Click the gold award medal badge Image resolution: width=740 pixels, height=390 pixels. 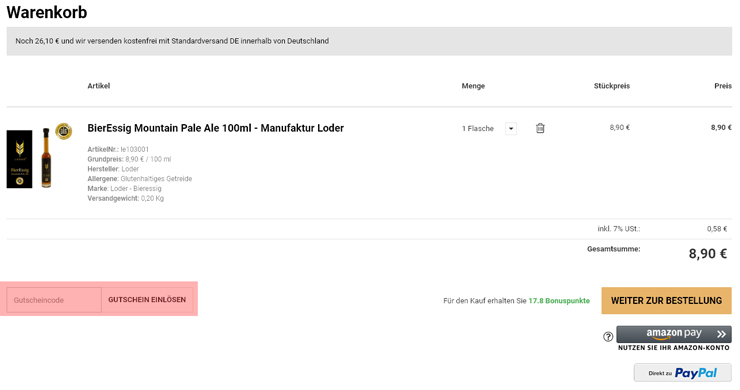pos(64,131)
